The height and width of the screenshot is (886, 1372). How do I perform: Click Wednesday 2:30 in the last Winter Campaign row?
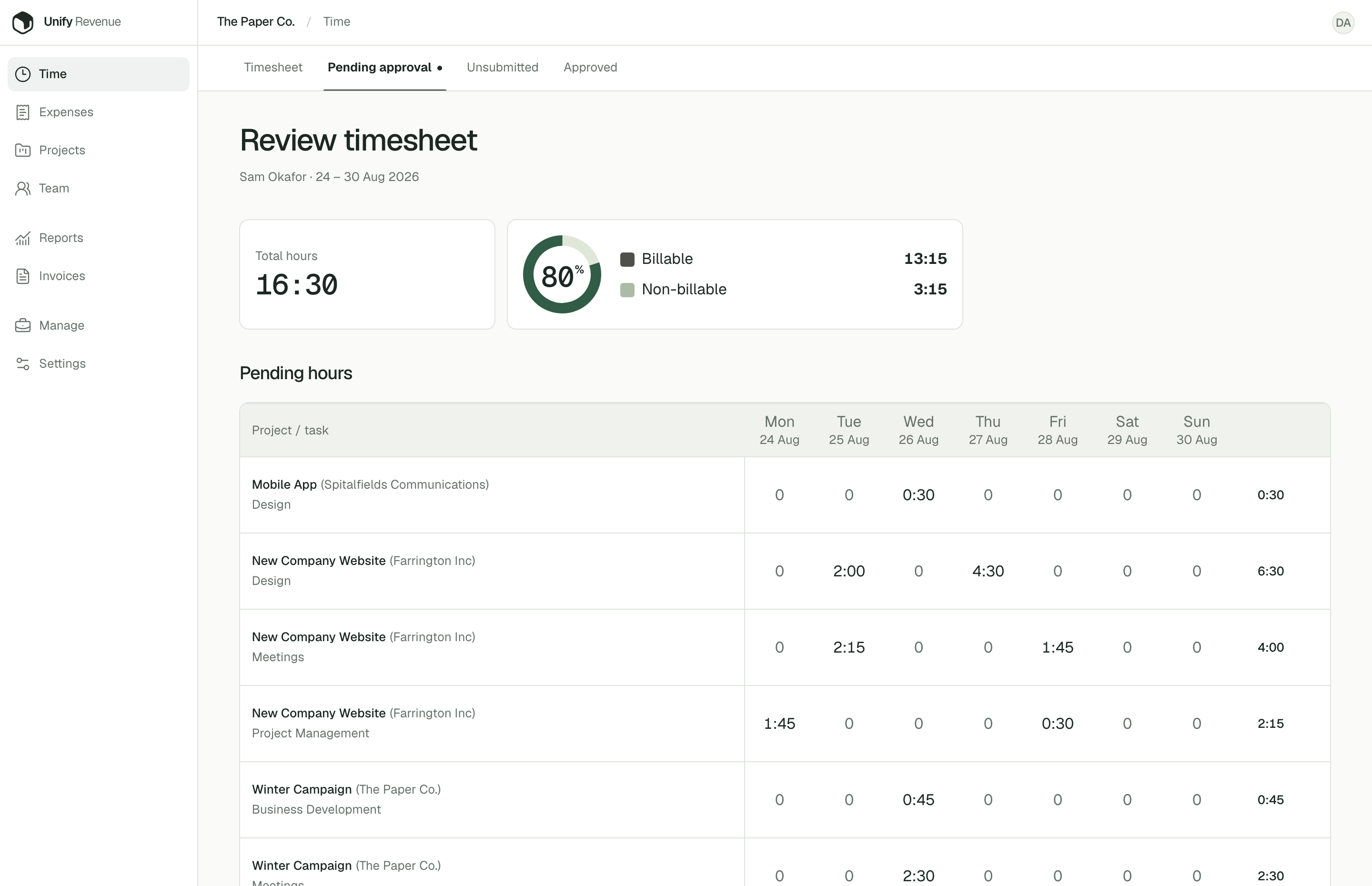coord(918,876)
